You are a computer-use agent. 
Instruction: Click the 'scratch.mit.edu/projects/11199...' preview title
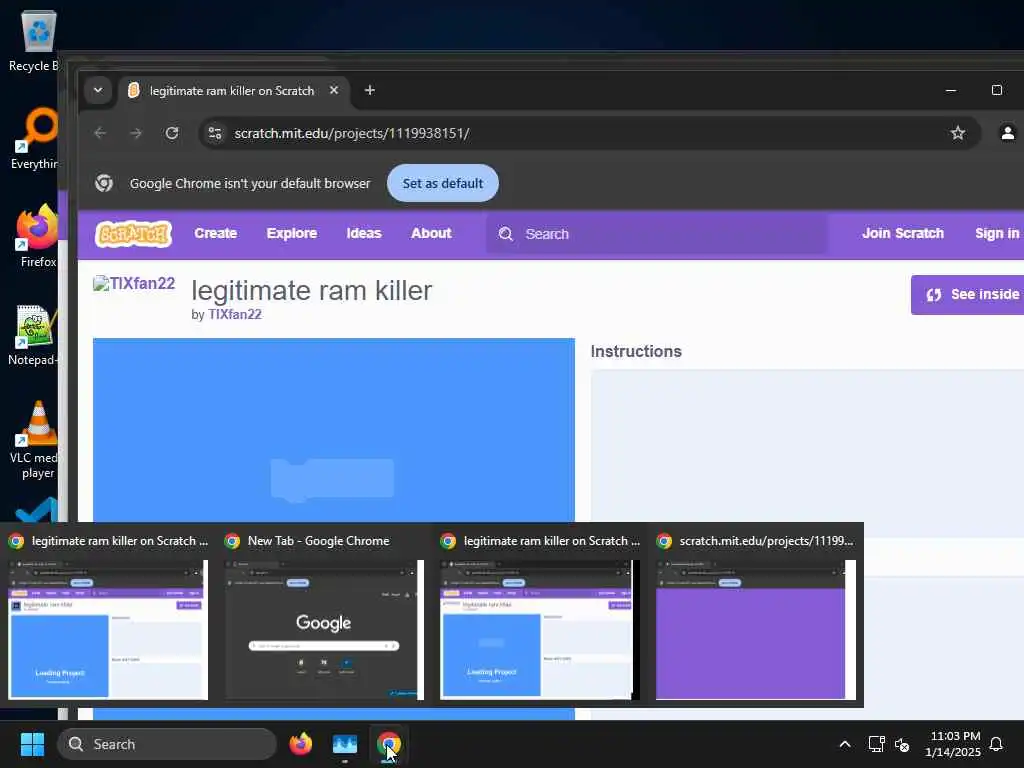pyautogui.click(x=766, y=541)
